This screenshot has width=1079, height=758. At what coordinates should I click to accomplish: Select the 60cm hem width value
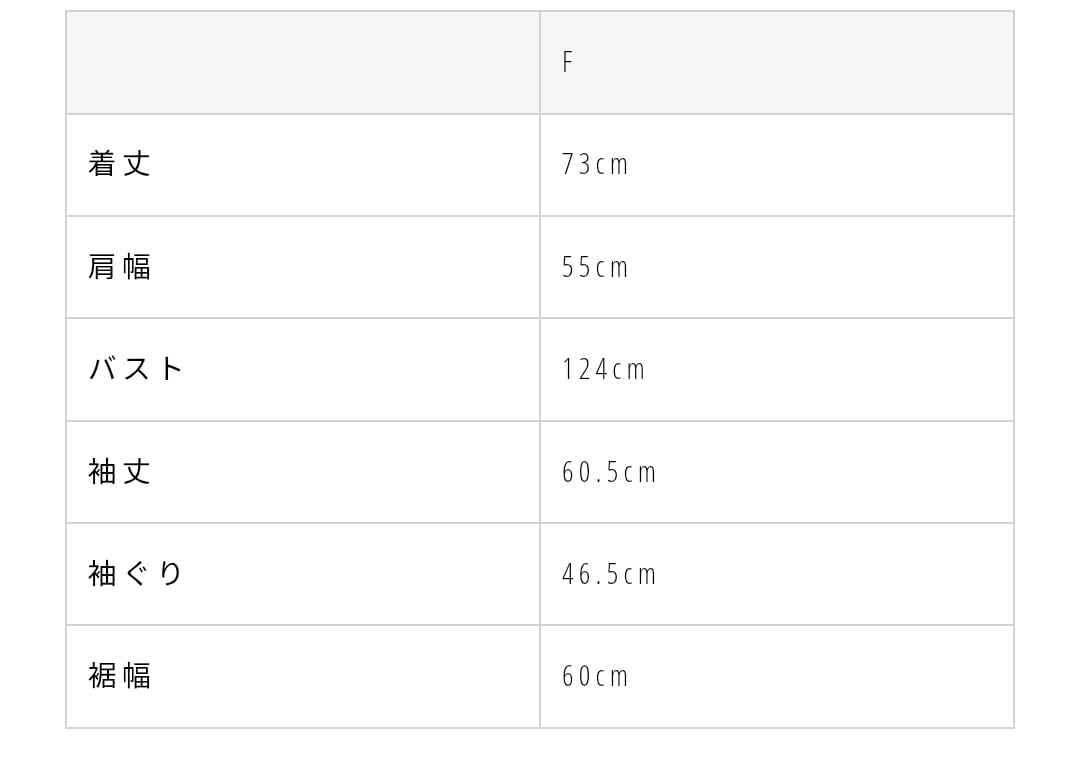(595, 677)
